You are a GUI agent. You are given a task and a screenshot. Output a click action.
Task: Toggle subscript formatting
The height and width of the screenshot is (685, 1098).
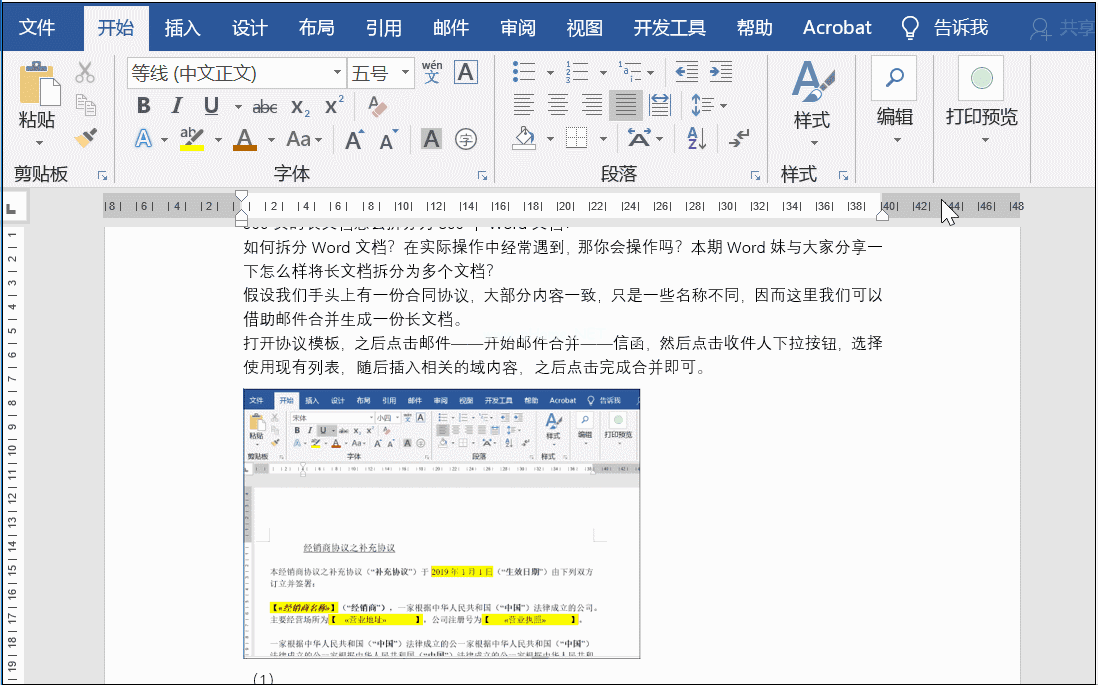[300, 107]
